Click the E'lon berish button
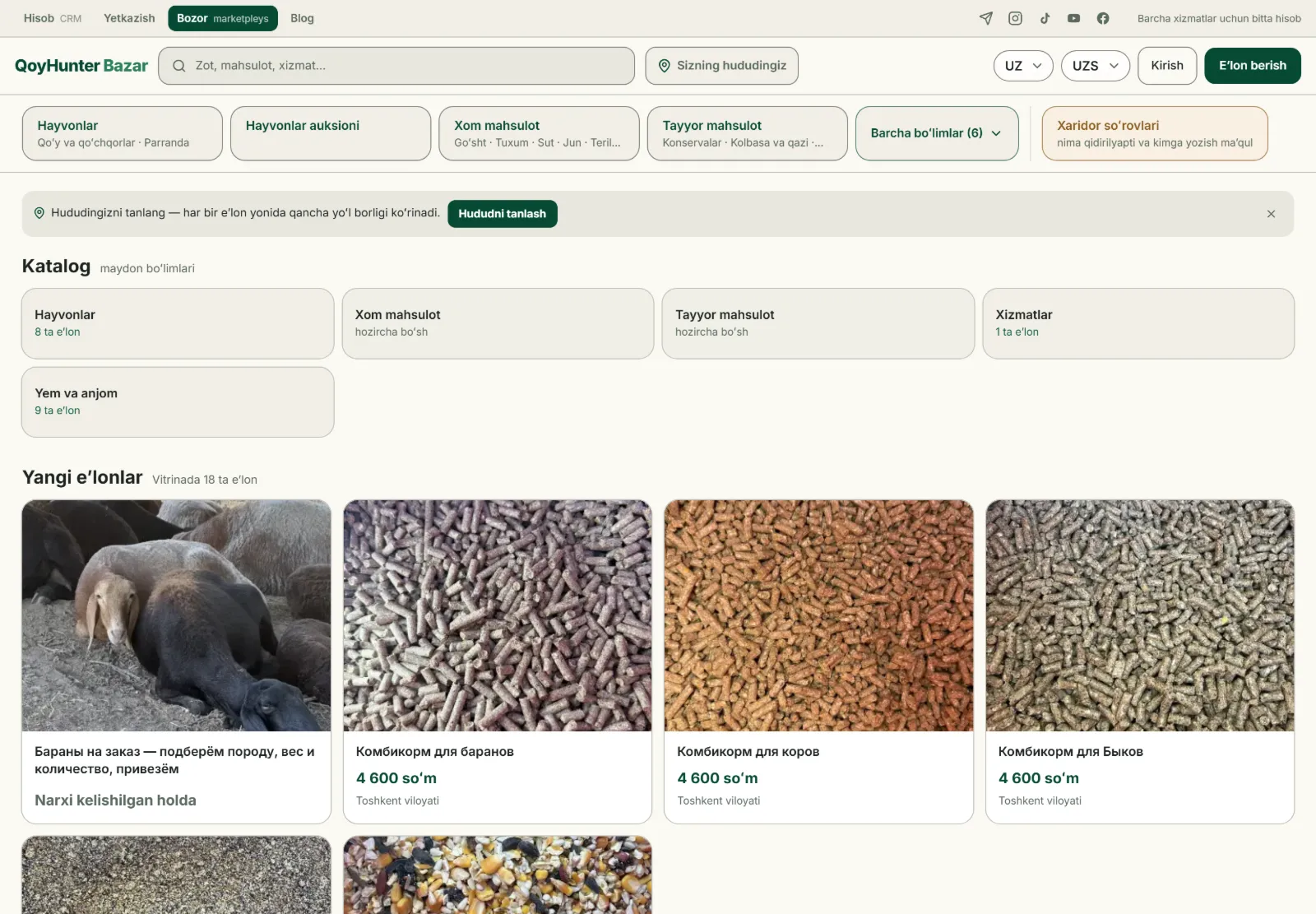The width and height of the screenshot is (1316, 914). (x=1253, y=66)
